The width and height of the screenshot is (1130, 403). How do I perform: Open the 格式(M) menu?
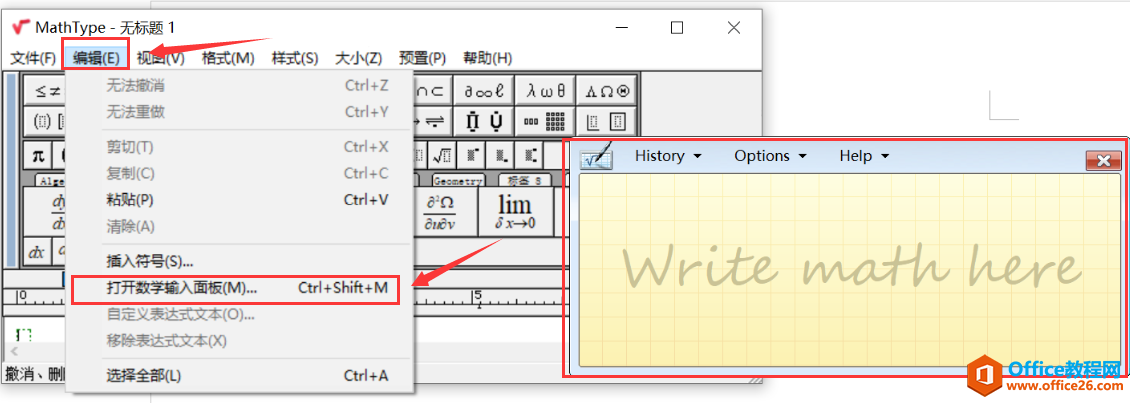point(228,58)
